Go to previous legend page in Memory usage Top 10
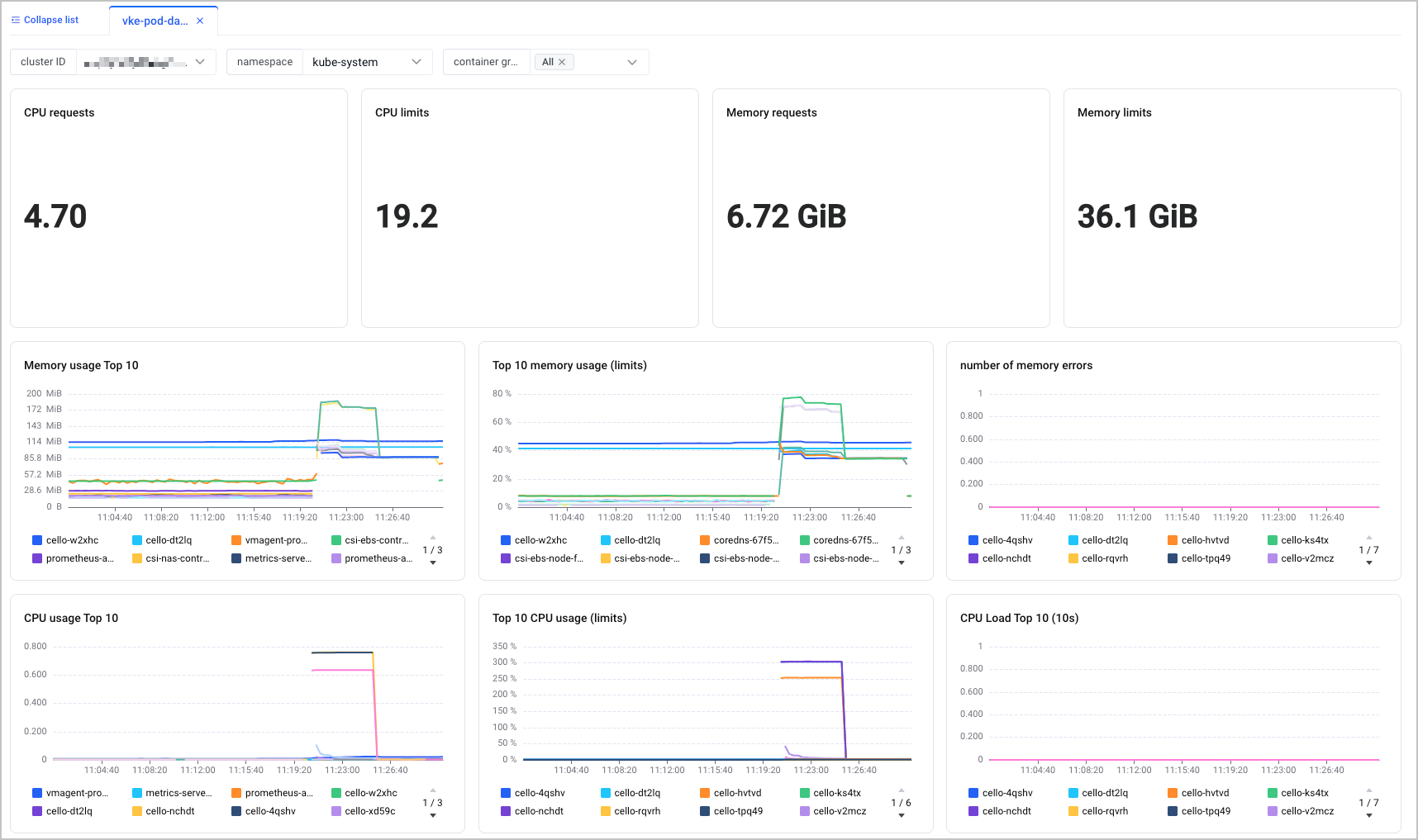The height and width of the screenshot is (840, 1418). point(433,538)
